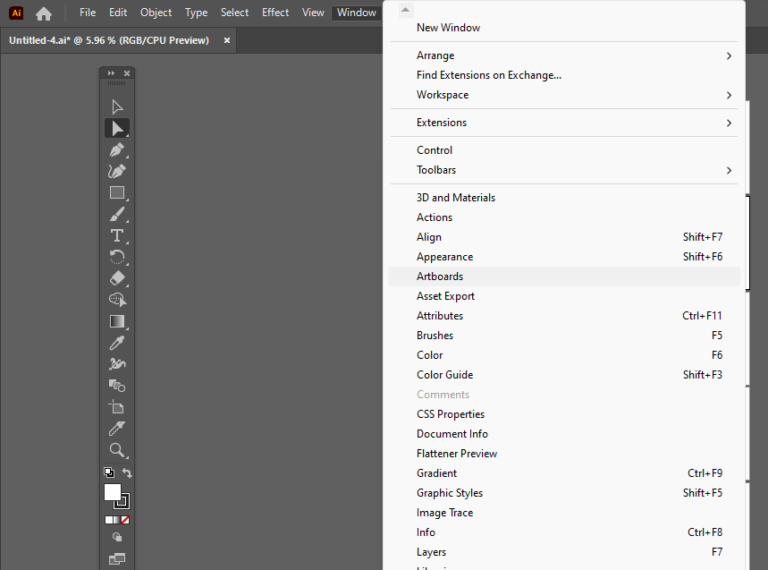768x570 pixels.
Task: Click the Stroke color box
Action: pos(123,501)
